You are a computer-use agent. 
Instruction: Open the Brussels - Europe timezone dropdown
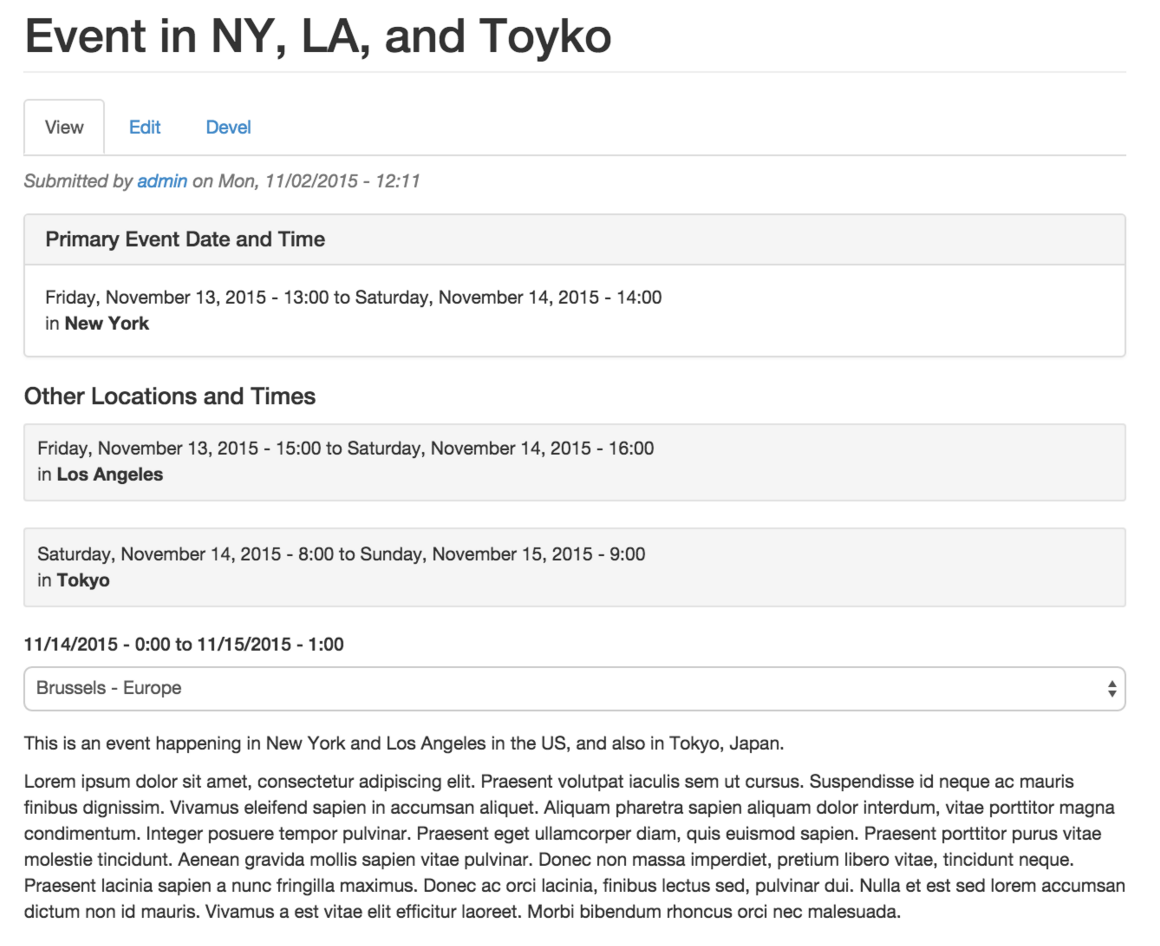click(x=574, y=689)
